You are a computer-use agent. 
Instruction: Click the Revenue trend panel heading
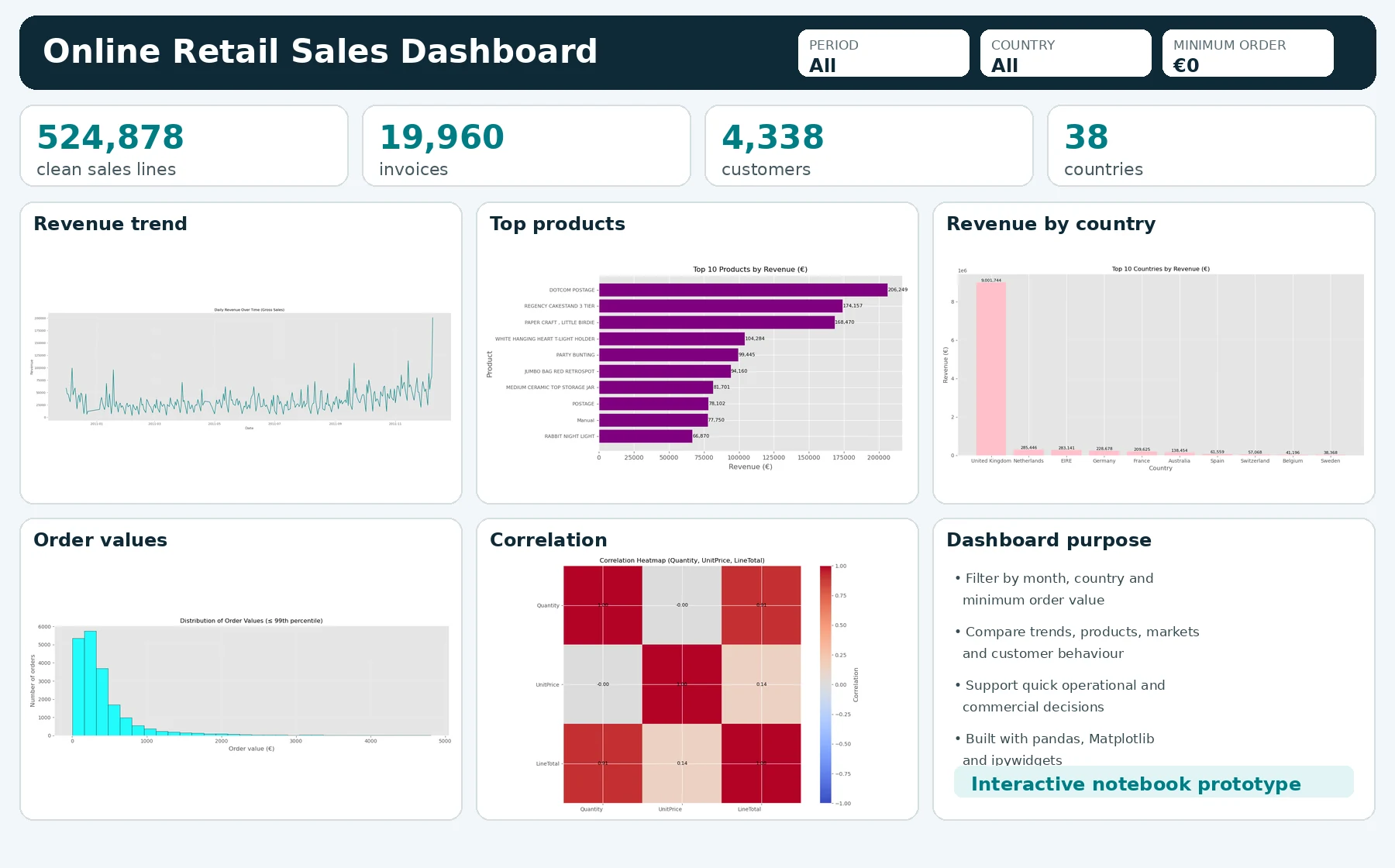(110, 224)
